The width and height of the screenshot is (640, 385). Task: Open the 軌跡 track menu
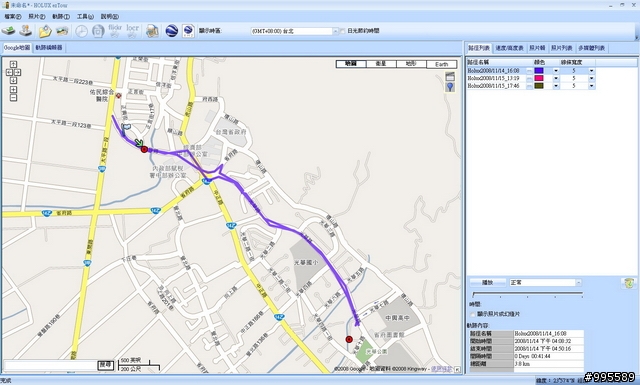click(x=61, y=17)
